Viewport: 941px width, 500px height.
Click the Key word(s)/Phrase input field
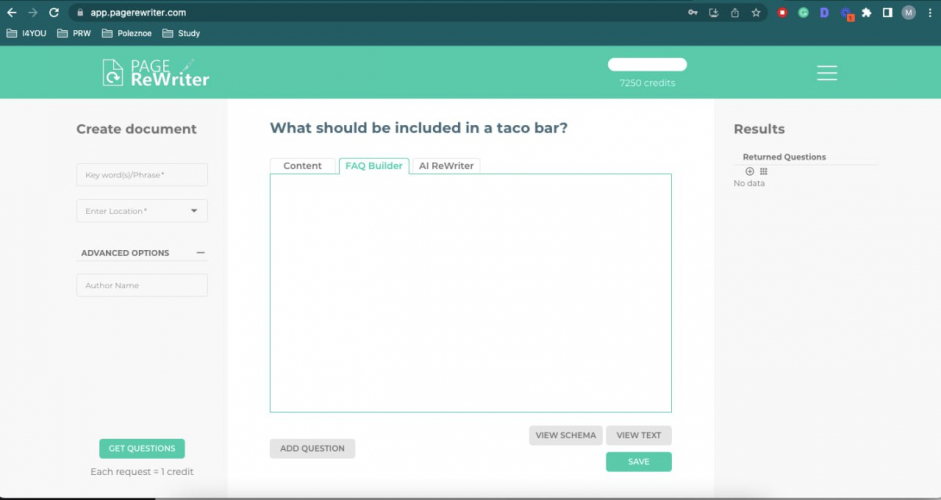[x=142, y=175]
